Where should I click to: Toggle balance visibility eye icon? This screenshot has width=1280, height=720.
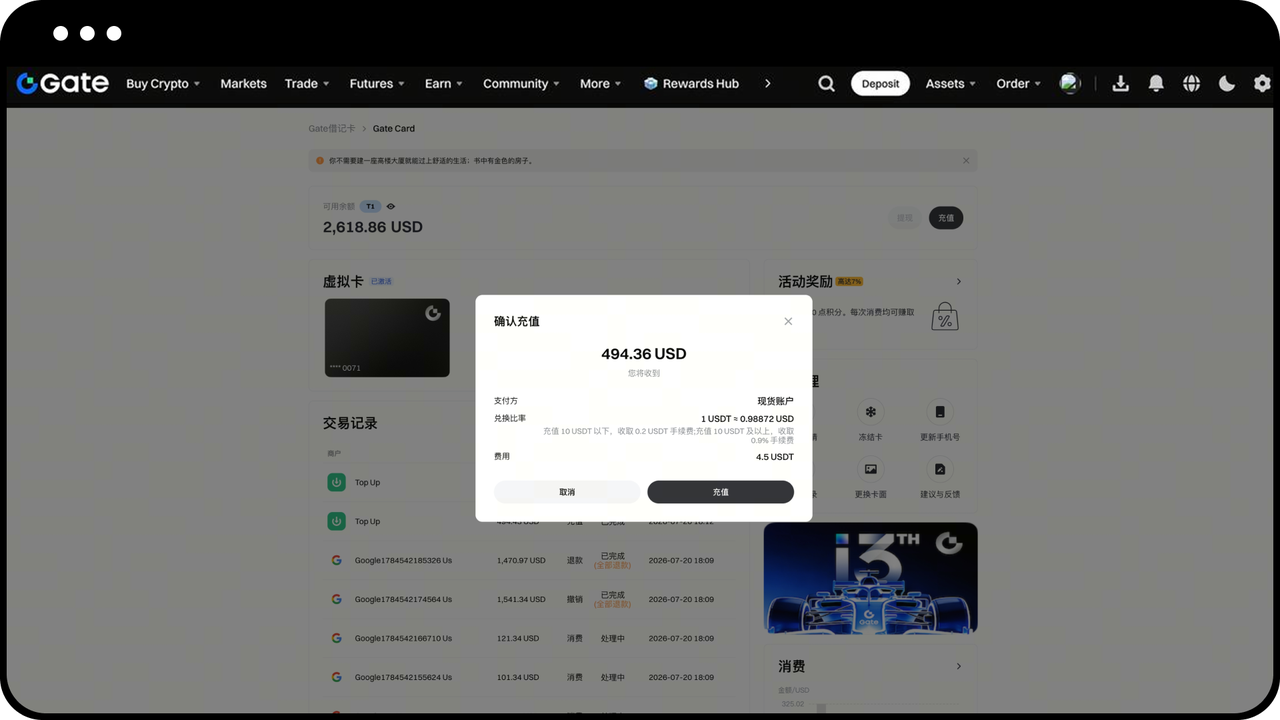point(391,206)
